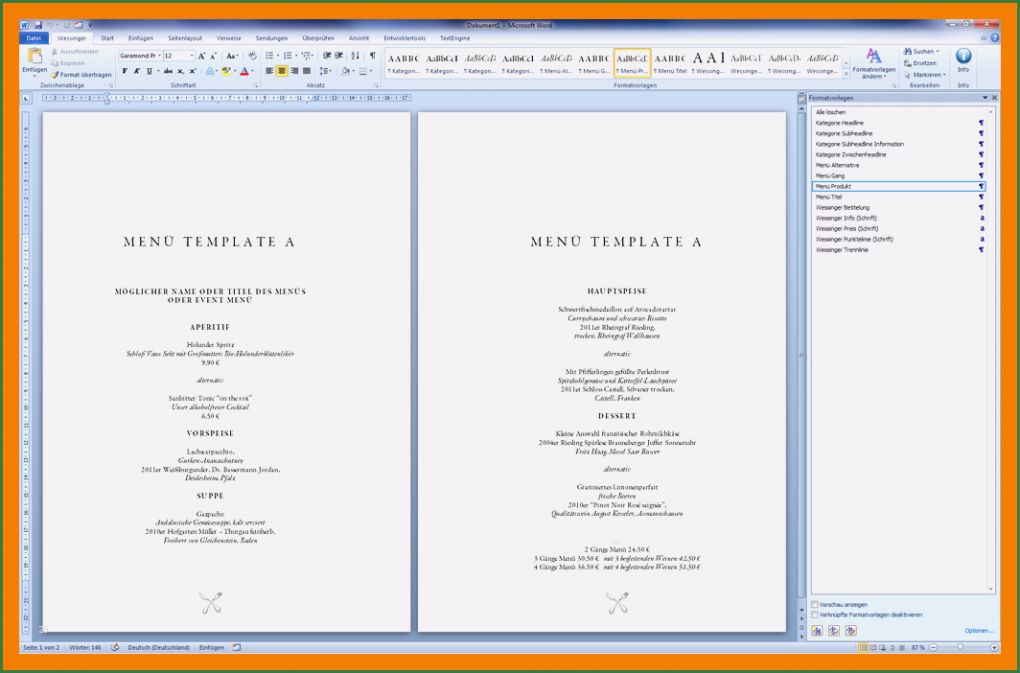Open the Formatvorlagen ändern button

pos(874,63)
